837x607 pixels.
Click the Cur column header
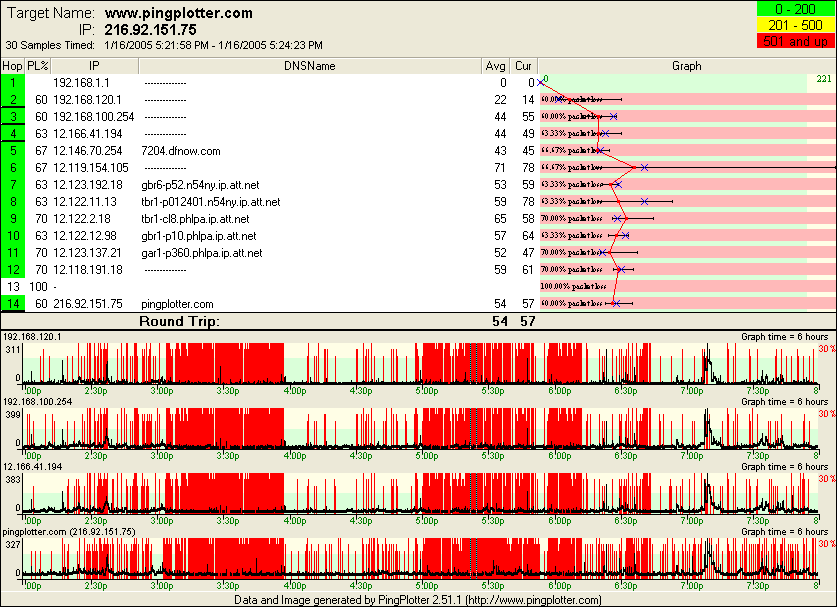coord(523,66)
